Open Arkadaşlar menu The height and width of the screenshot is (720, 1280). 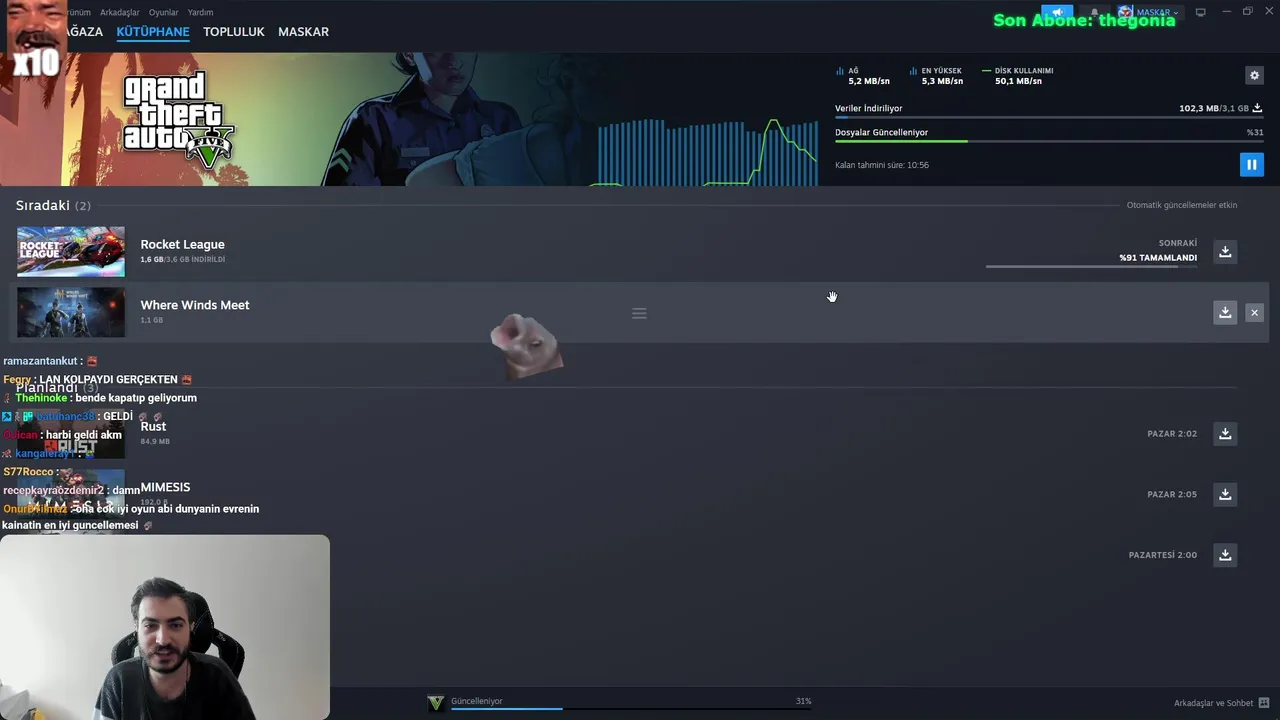click(119, 13)
